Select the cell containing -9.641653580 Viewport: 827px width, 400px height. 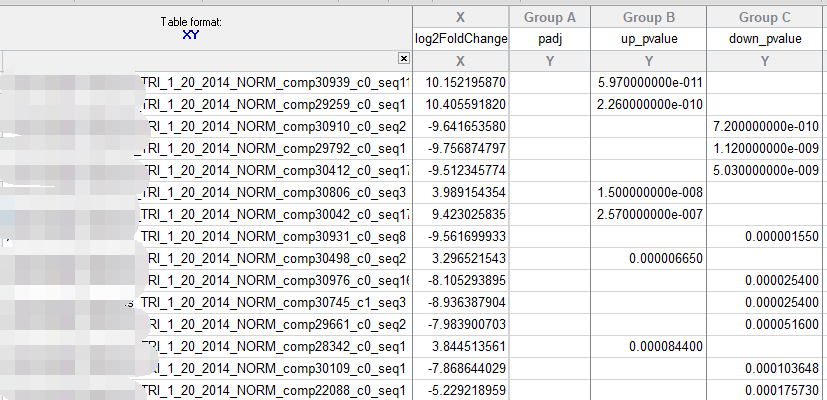460,126
